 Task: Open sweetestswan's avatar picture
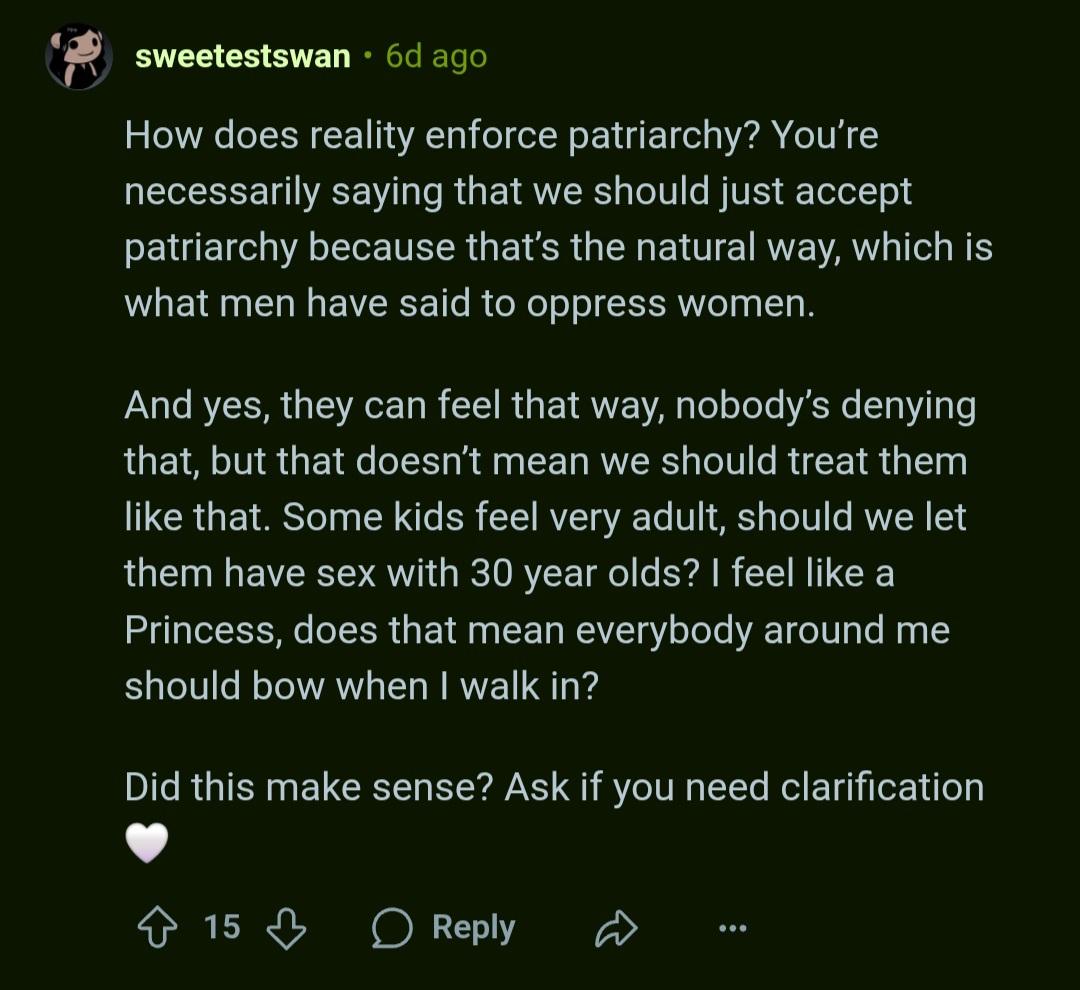(x=79, y=56)
